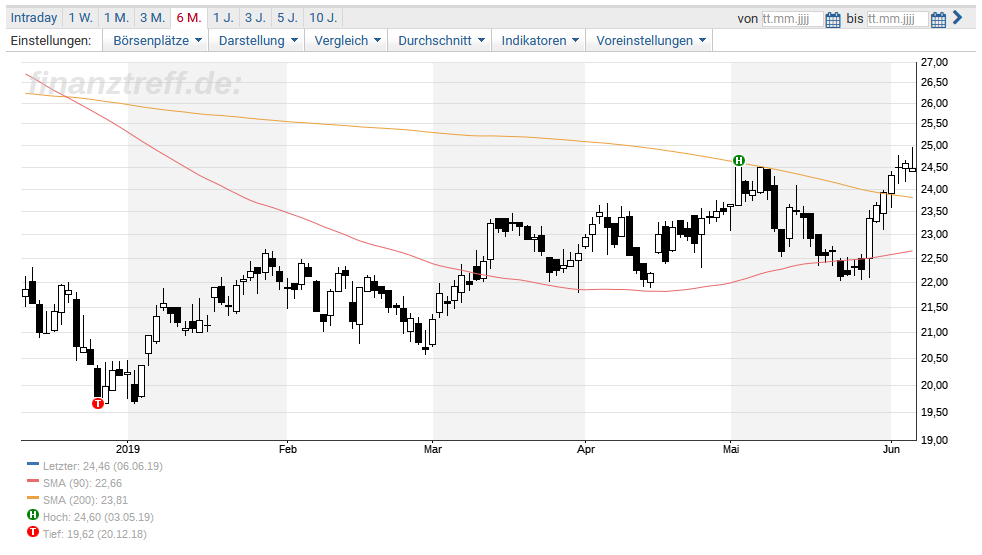The image size is (982, 555).
Task: Click the 25,00 price axis label
Action: pyautogui.click(x=934, y=145)
